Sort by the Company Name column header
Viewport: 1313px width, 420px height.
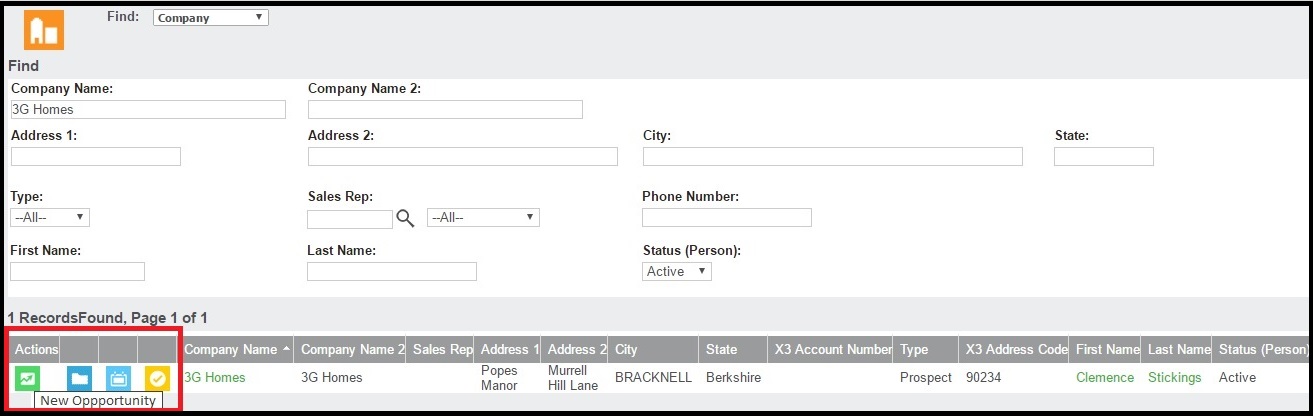click(231, 349)
